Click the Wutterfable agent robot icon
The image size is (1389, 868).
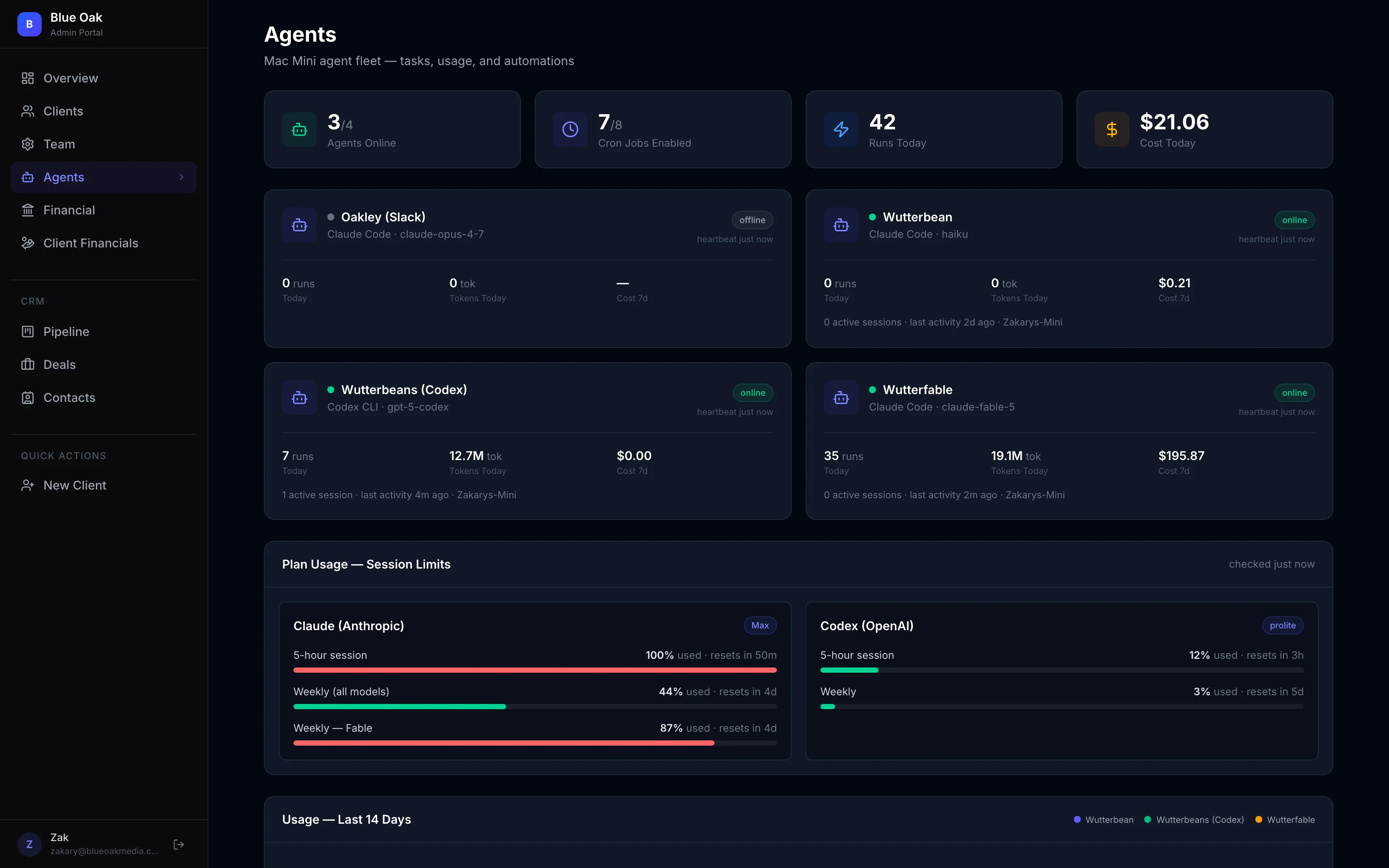[x=841, y=398]
